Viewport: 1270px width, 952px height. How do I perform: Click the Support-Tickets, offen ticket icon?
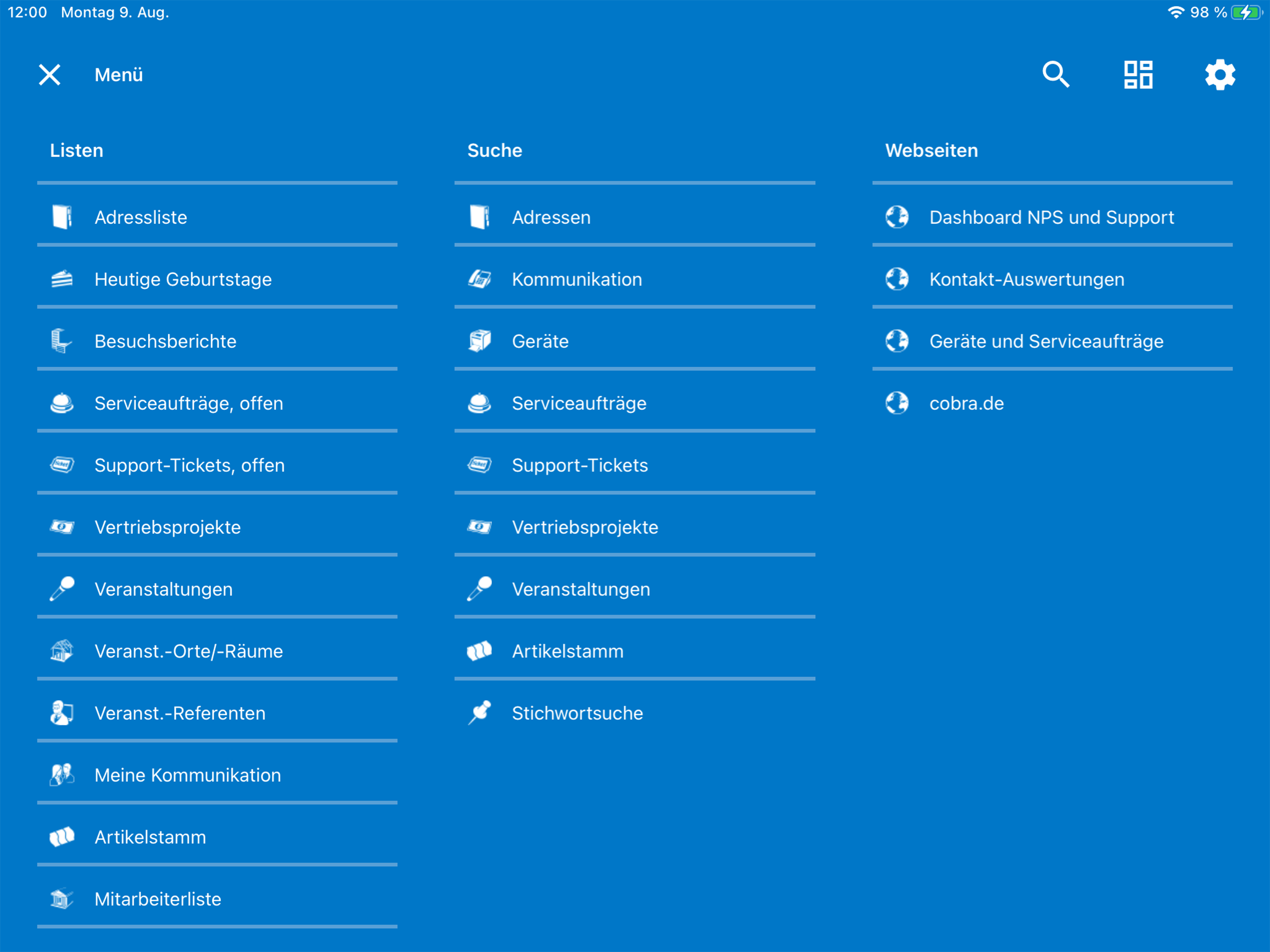point(62,465)
